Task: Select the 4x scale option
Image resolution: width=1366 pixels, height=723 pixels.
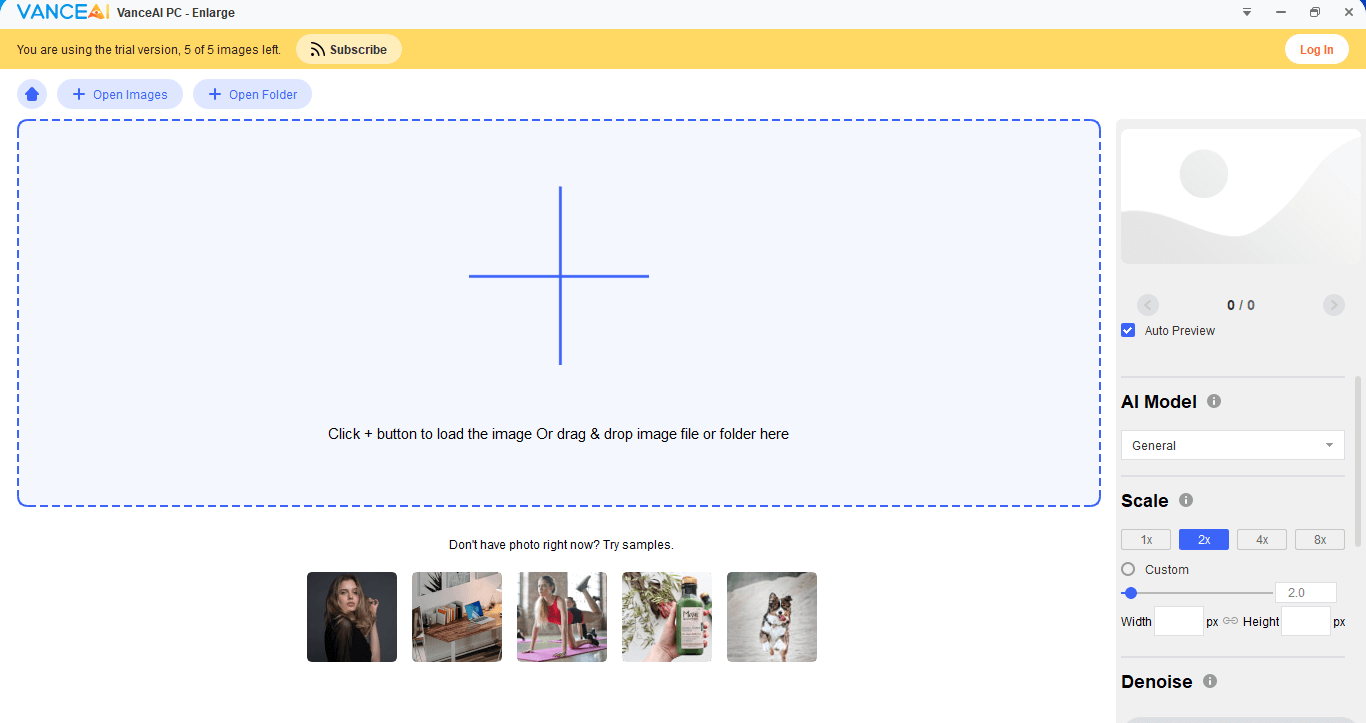Action: [x=1261, y=539]
